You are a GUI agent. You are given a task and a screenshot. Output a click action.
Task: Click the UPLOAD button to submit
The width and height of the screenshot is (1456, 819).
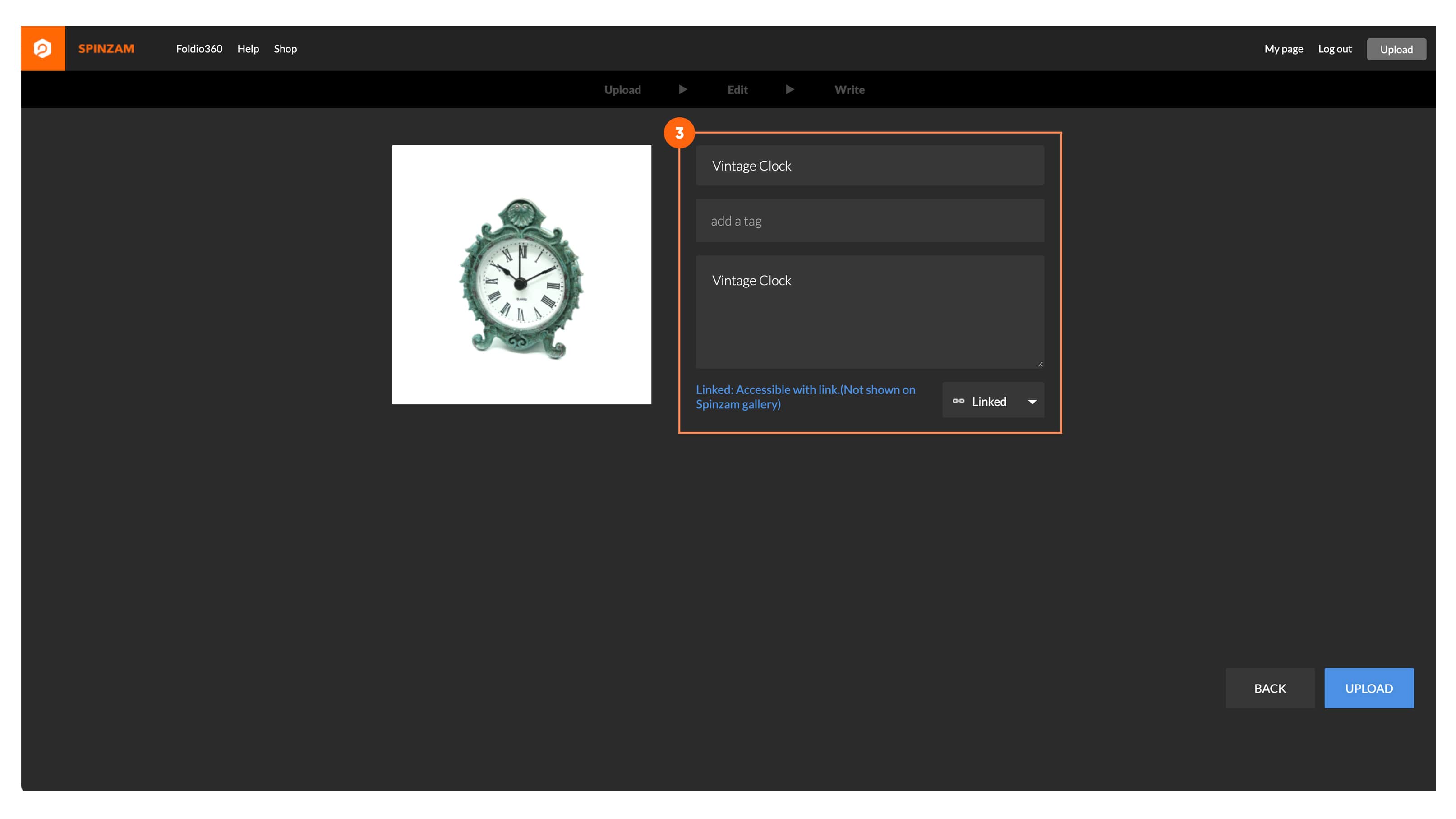tap(1368, 688)
